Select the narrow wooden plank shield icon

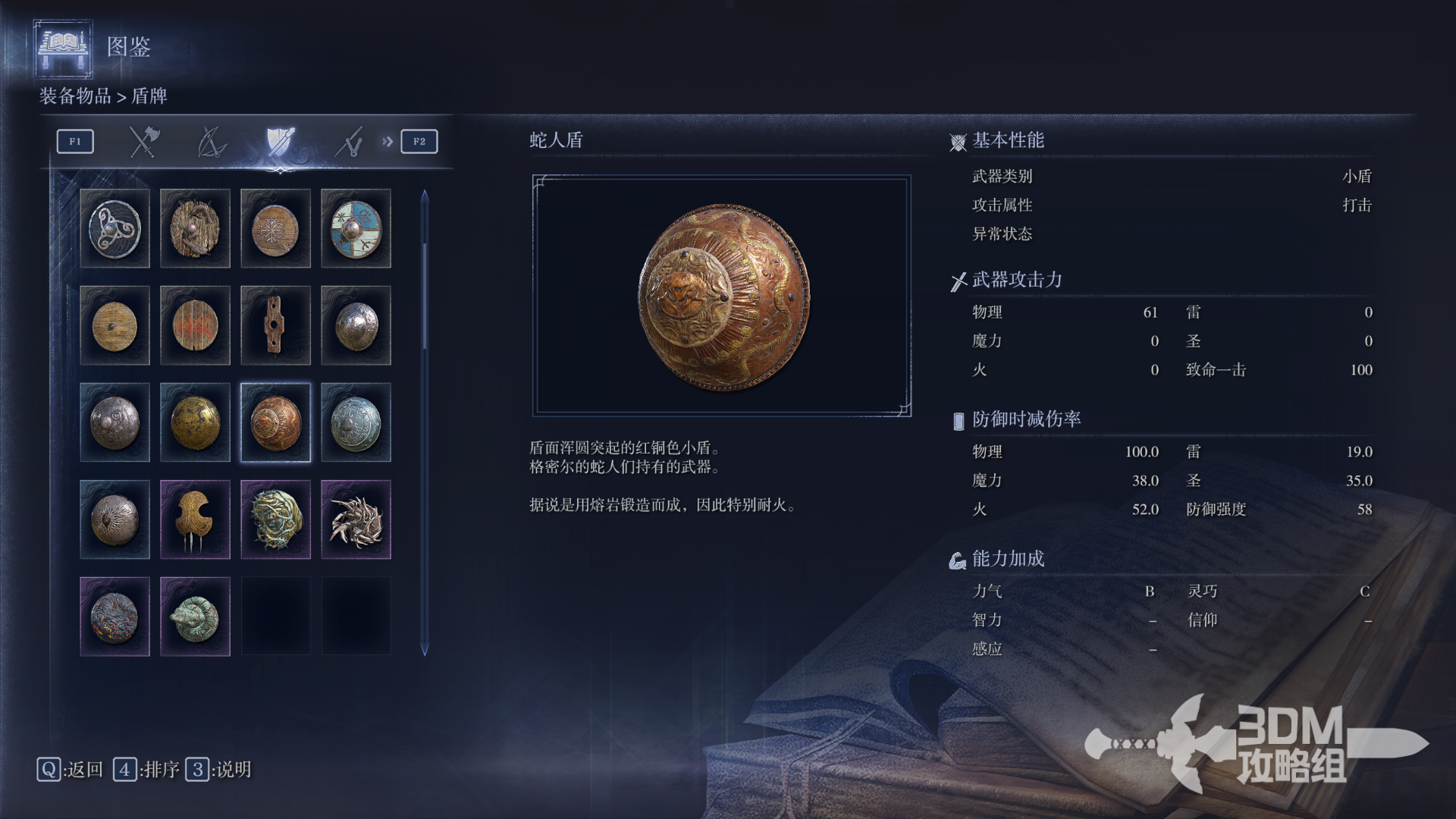(276, 325)
